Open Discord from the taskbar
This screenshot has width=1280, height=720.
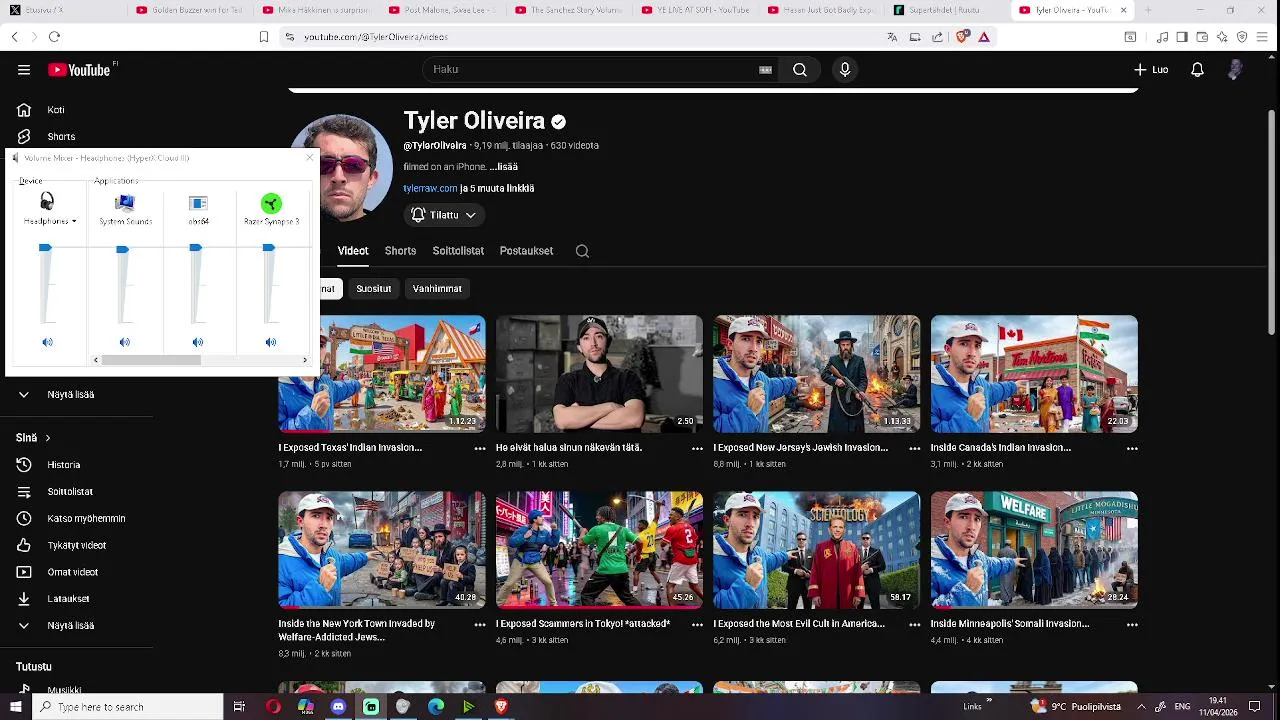click(x=338, y=707)
